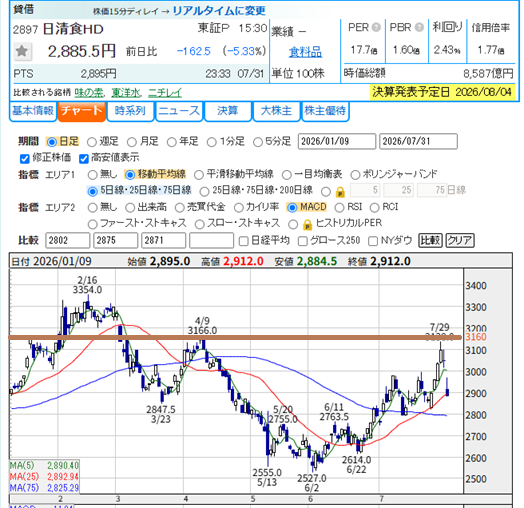
Task: Toggle 高安値表示 checkbox
Action: pyautogui.click(x=84, y=158)
